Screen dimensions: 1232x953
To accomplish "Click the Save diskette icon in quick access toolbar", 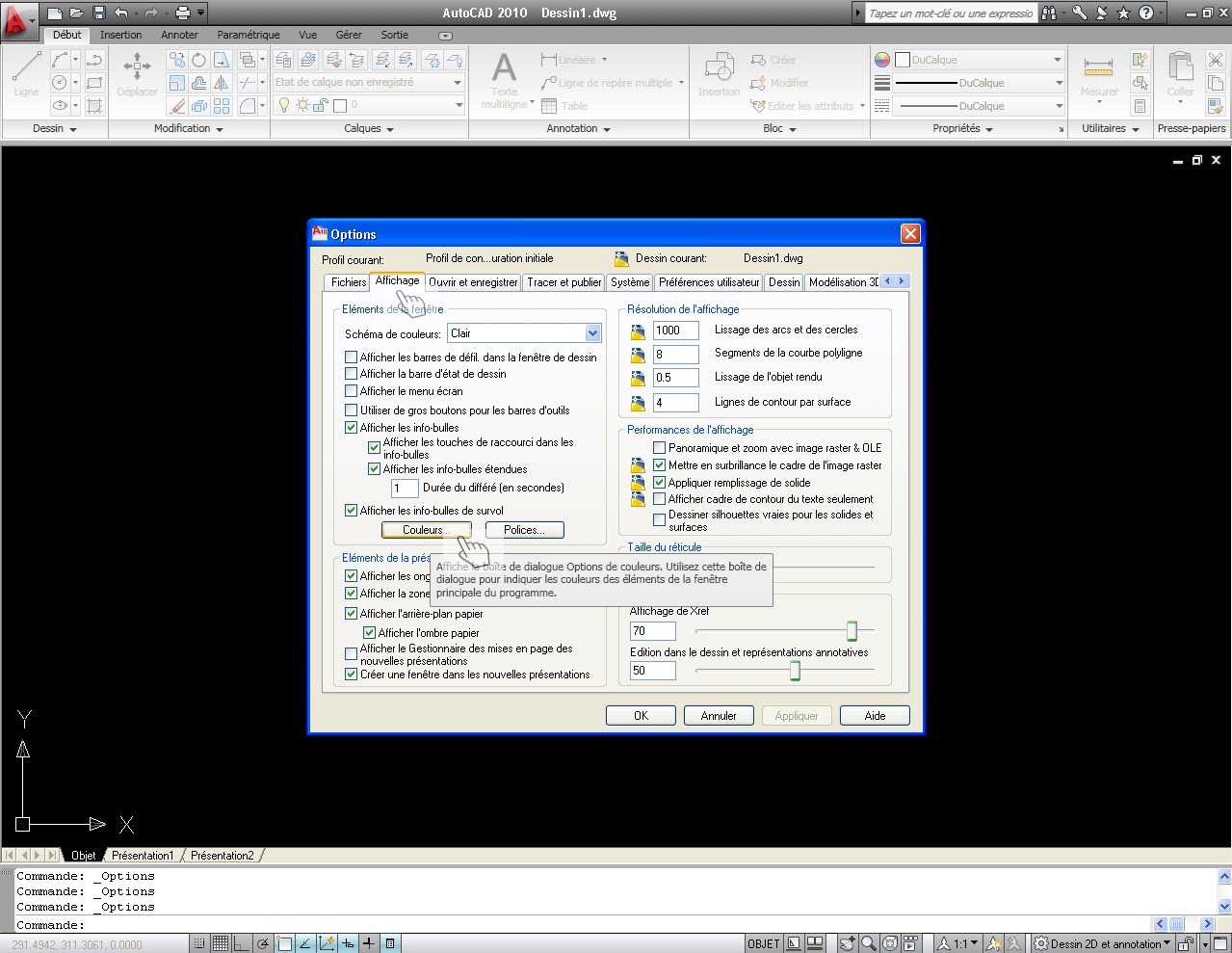I will 98,13.
